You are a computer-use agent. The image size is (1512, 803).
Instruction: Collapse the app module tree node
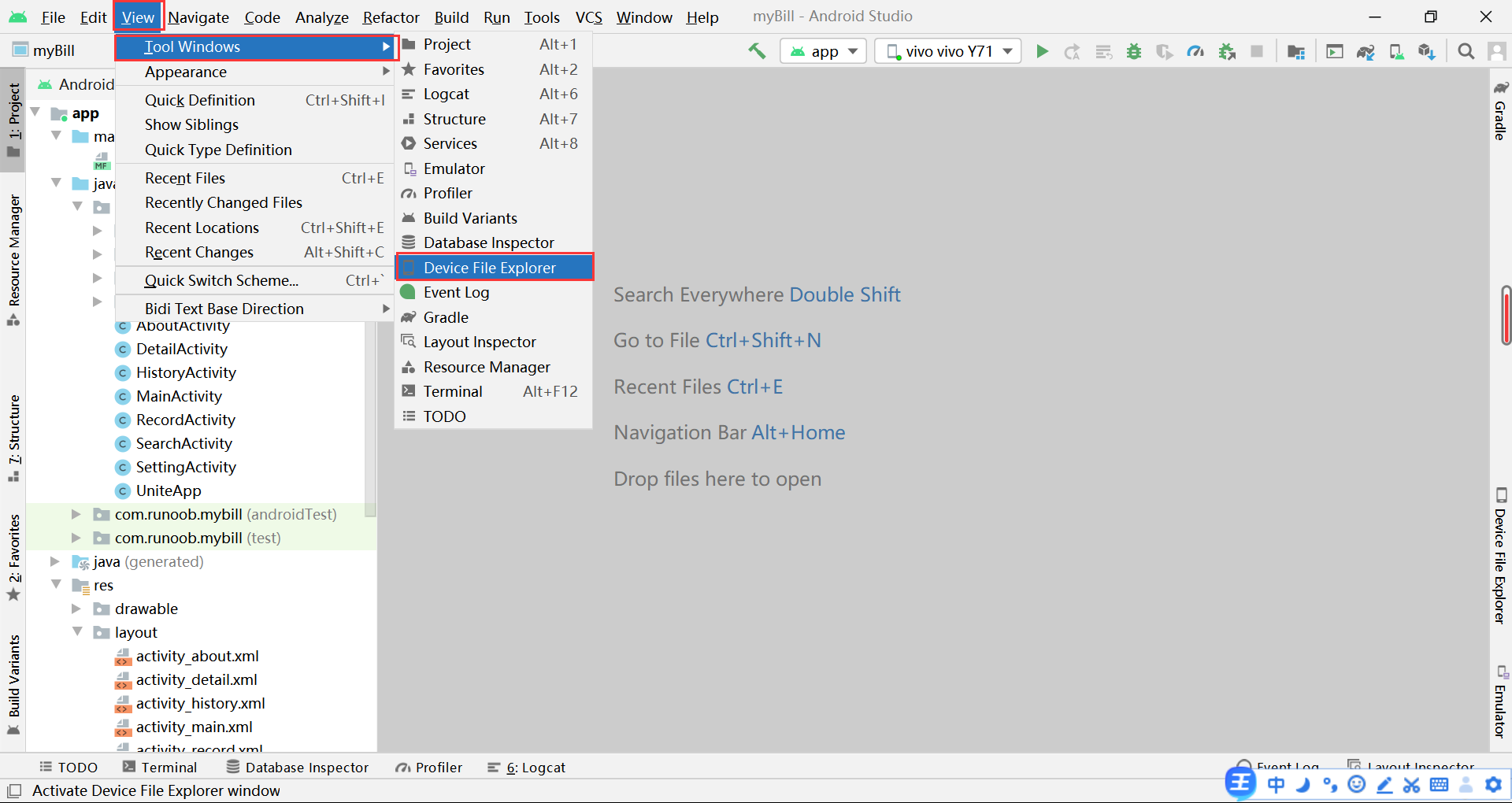pos(35,113)
